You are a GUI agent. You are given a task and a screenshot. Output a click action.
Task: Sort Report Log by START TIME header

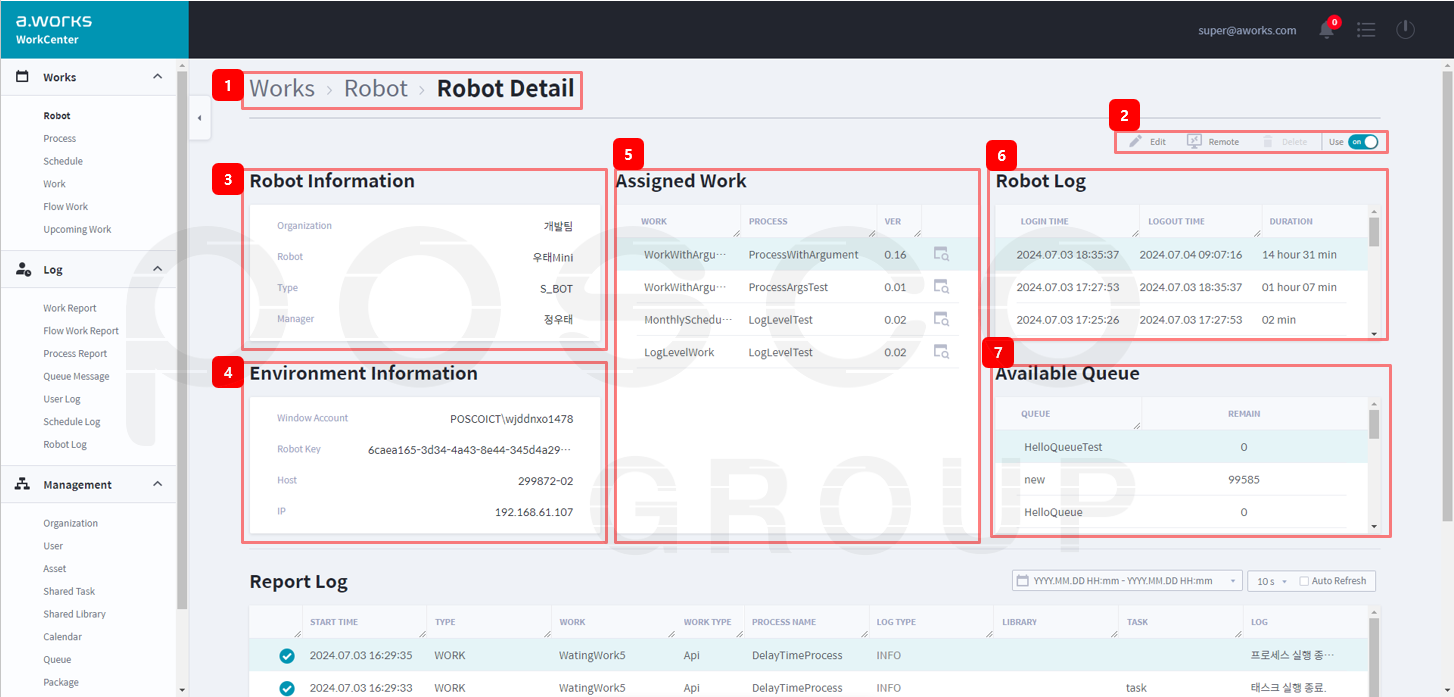334,622
